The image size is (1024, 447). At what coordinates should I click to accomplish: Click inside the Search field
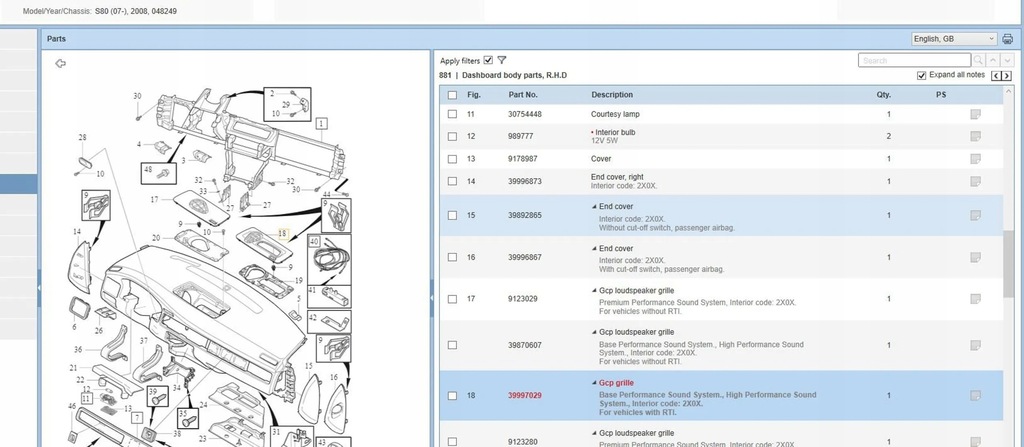(914, 60)
